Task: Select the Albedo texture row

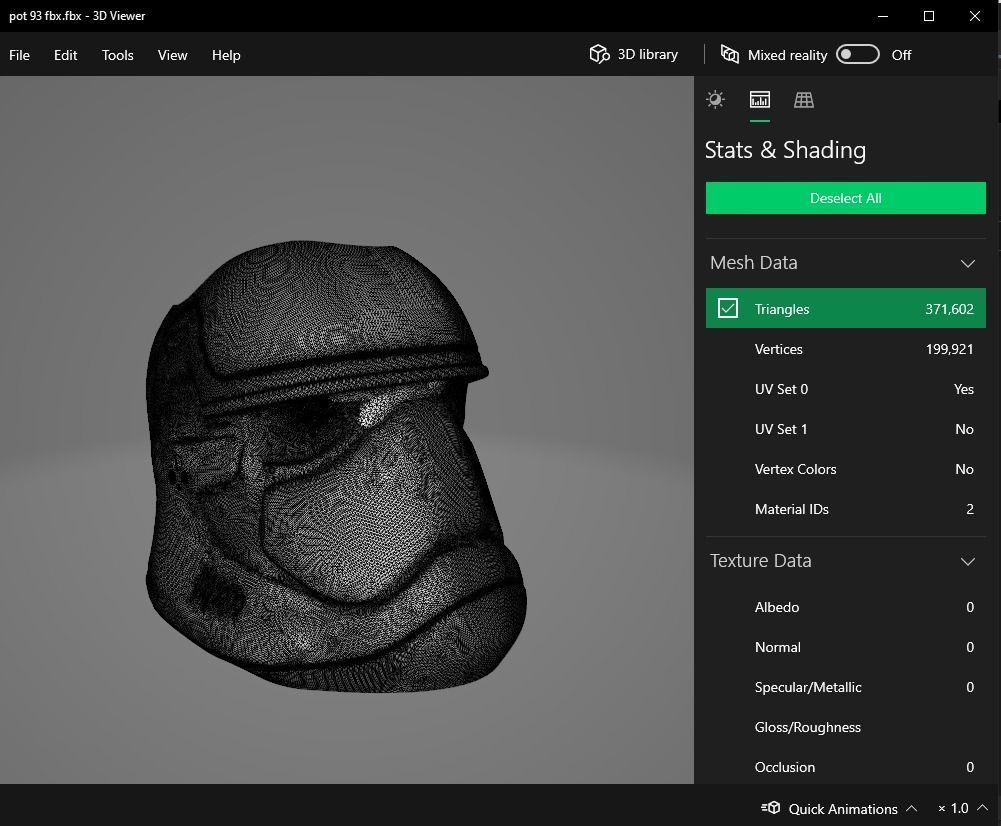Action: [x=845, y=607]
